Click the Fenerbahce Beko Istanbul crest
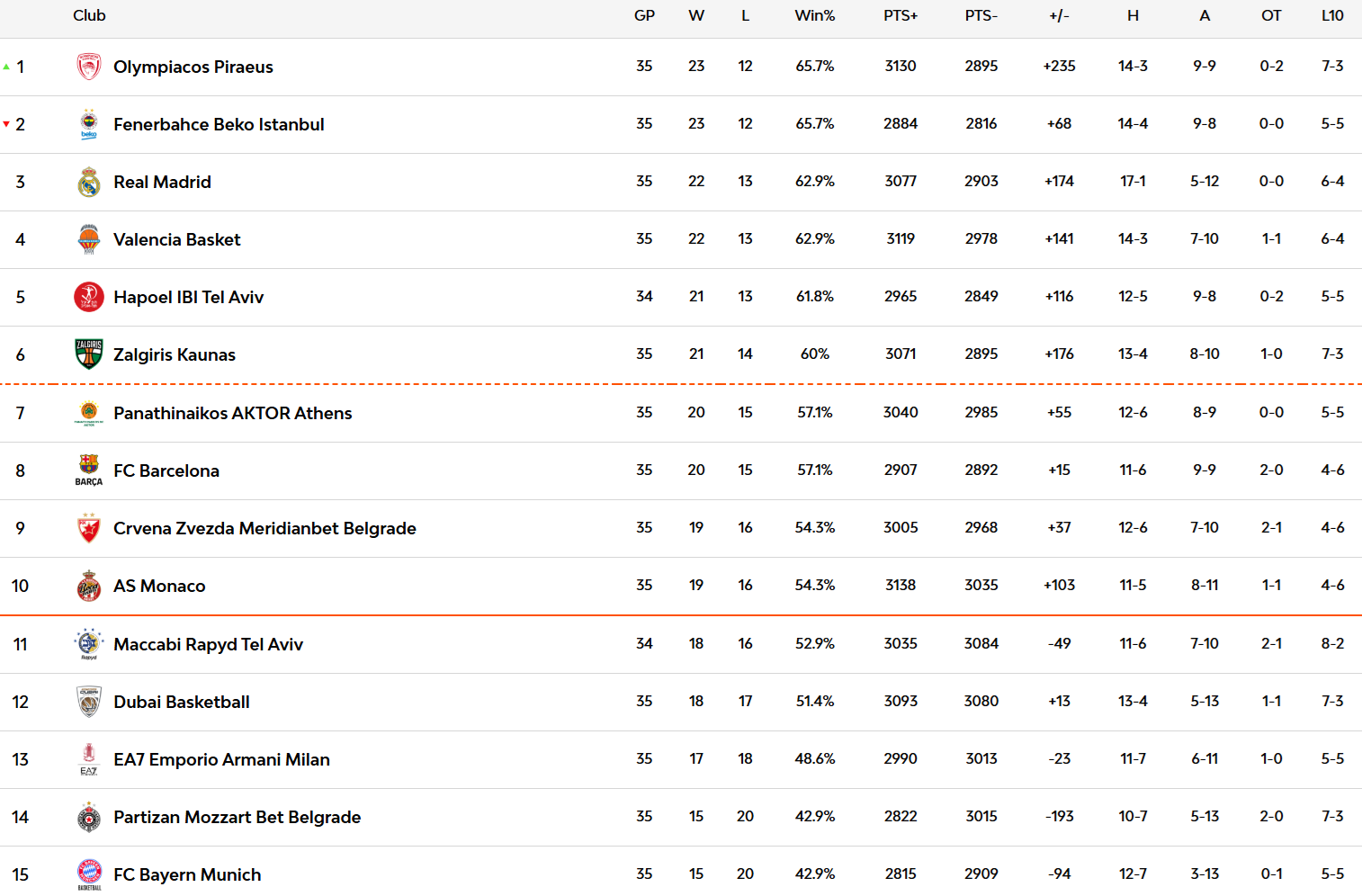 [88, 124]
